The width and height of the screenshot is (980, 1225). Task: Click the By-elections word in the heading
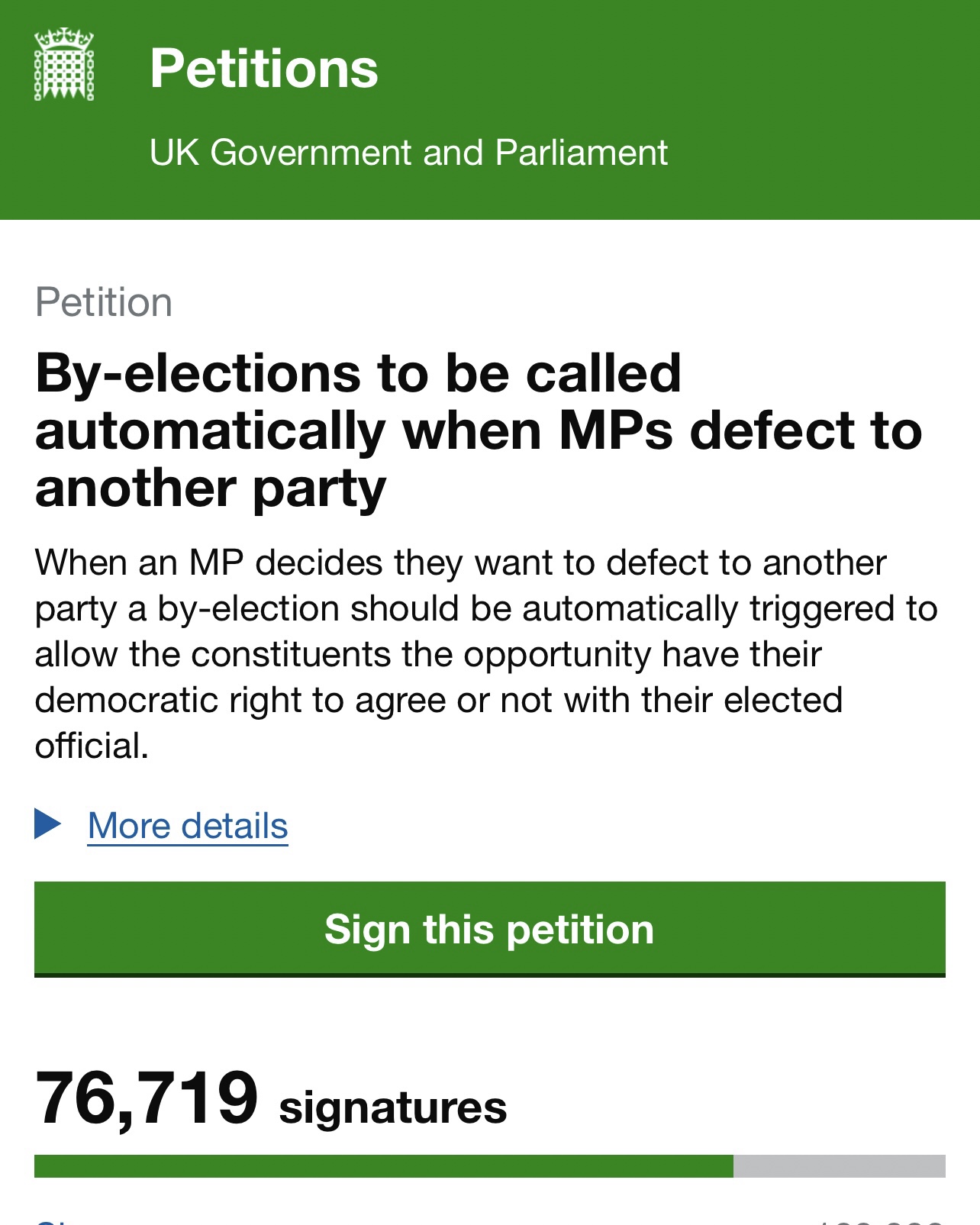point(198,373)
